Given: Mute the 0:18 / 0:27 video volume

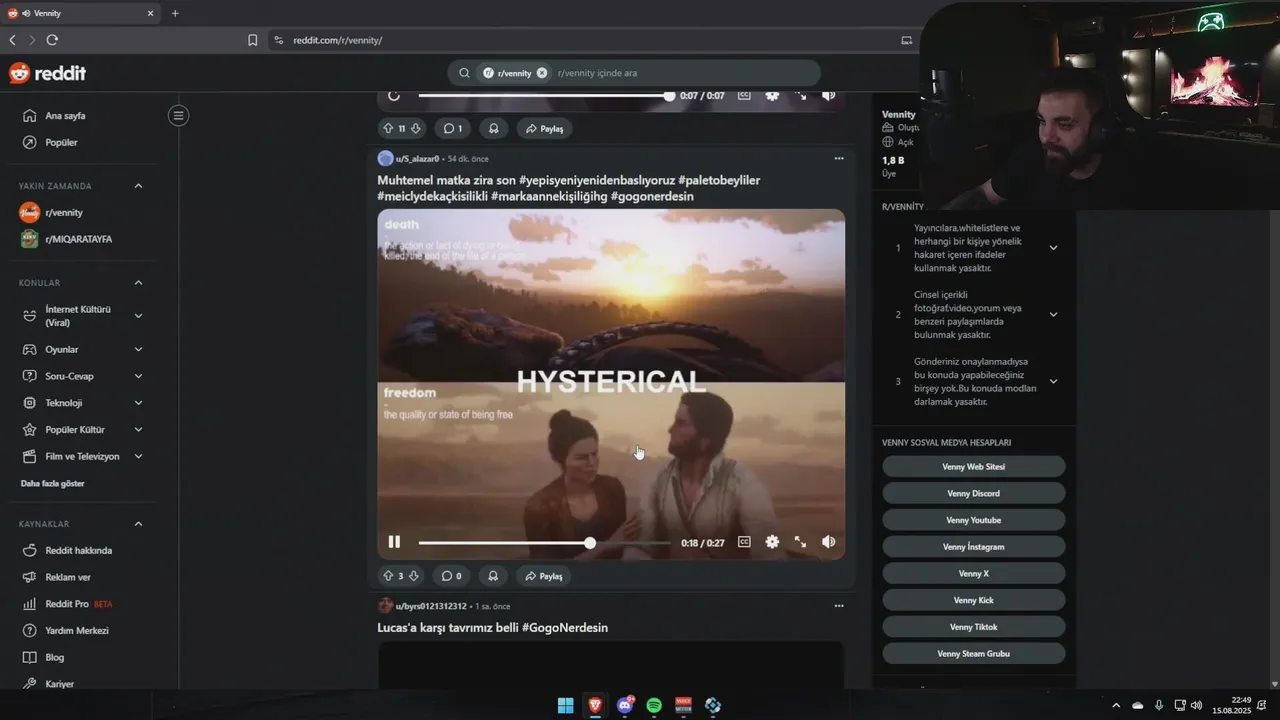Looking at the screenshot, I should pyautogui.click(x=828, y=542).
